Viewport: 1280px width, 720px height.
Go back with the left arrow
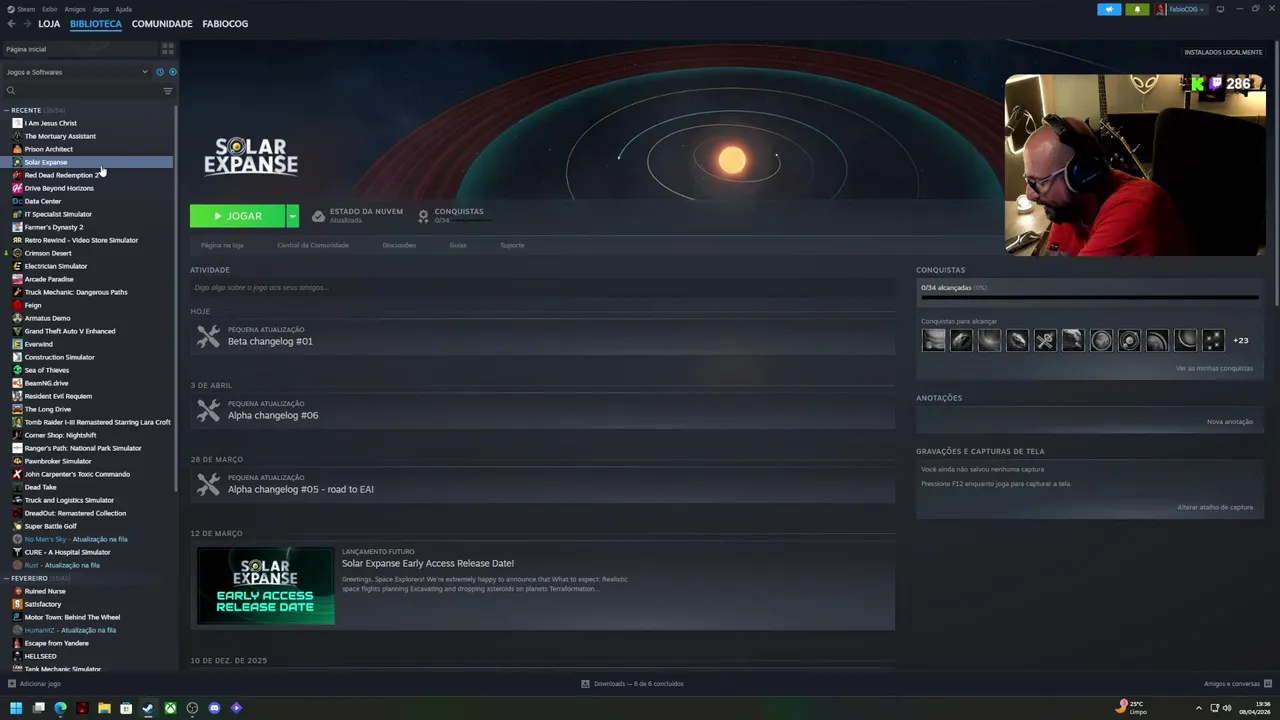pyautogui.click(x=11, y=23)
